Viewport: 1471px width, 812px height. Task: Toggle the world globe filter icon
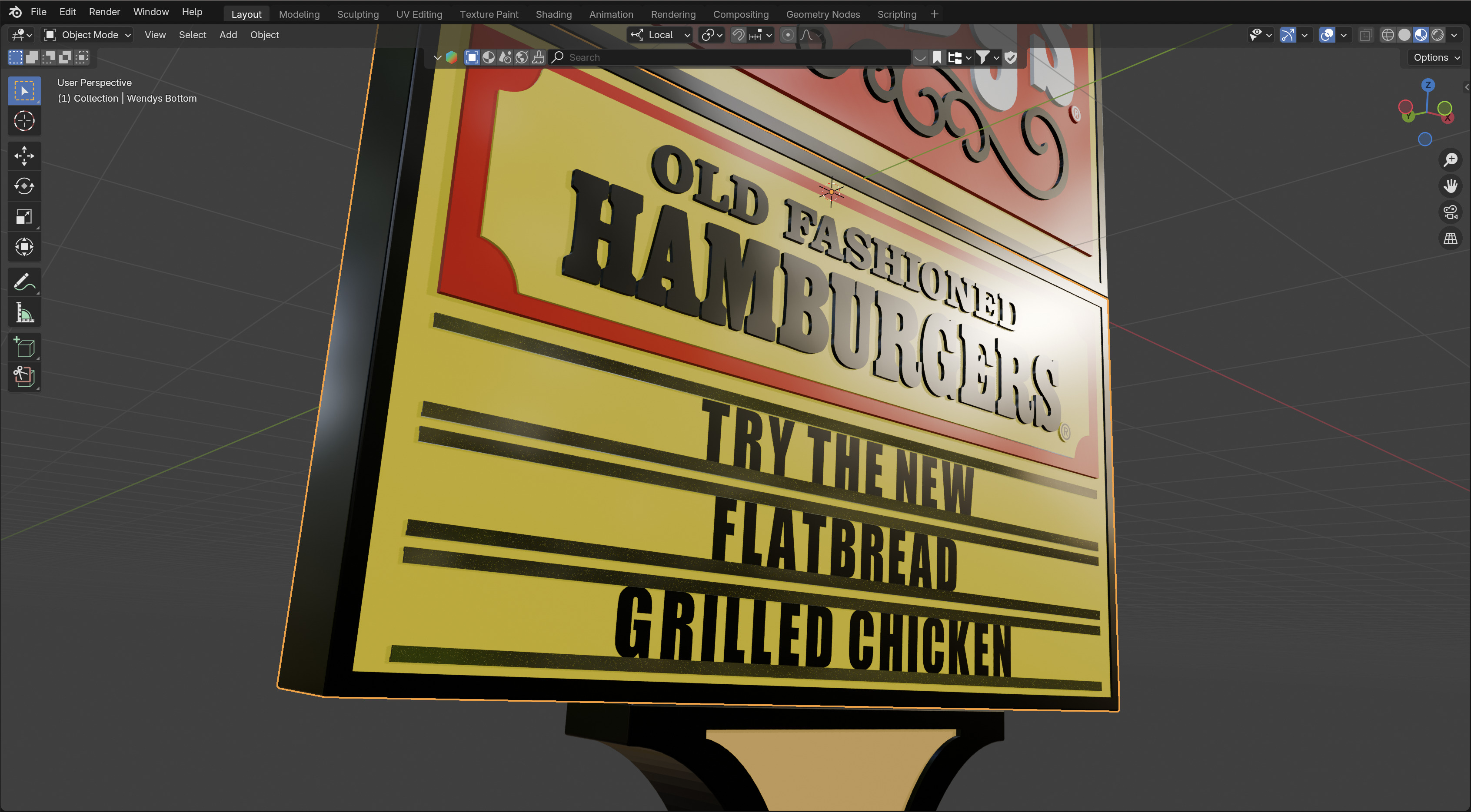(x=521, y=57)
